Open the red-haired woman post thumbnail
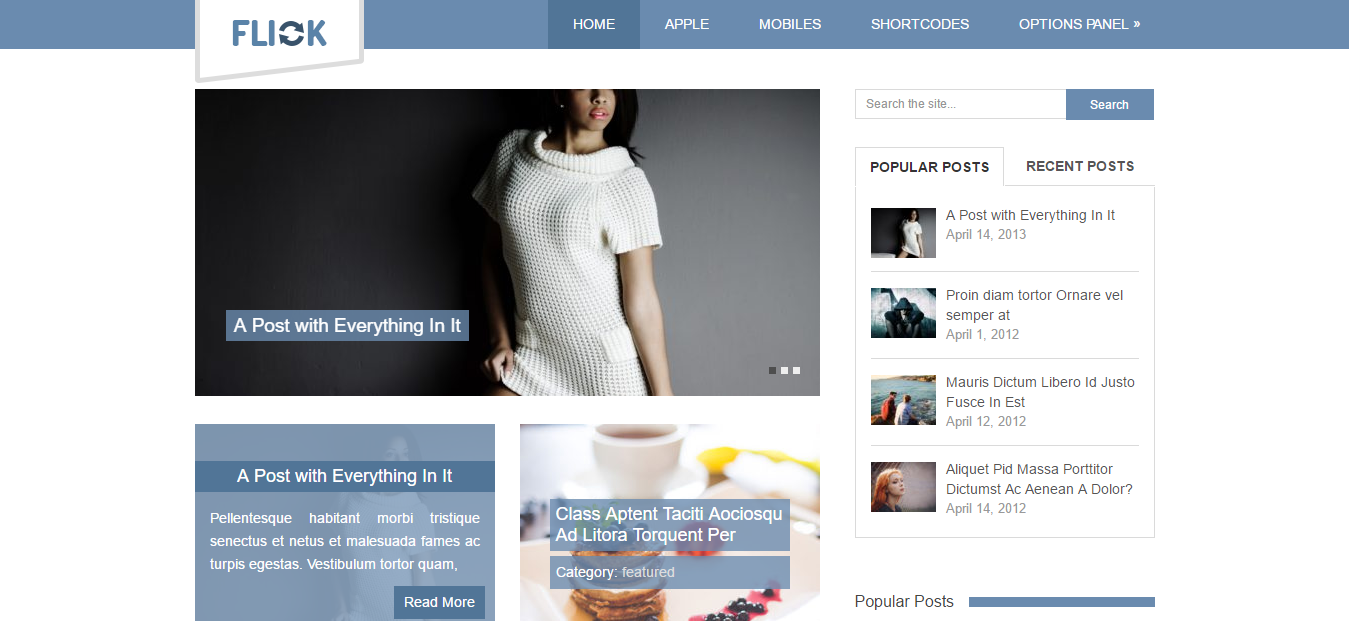Viewport: 1349px width, 621px height. coord(903,487)
